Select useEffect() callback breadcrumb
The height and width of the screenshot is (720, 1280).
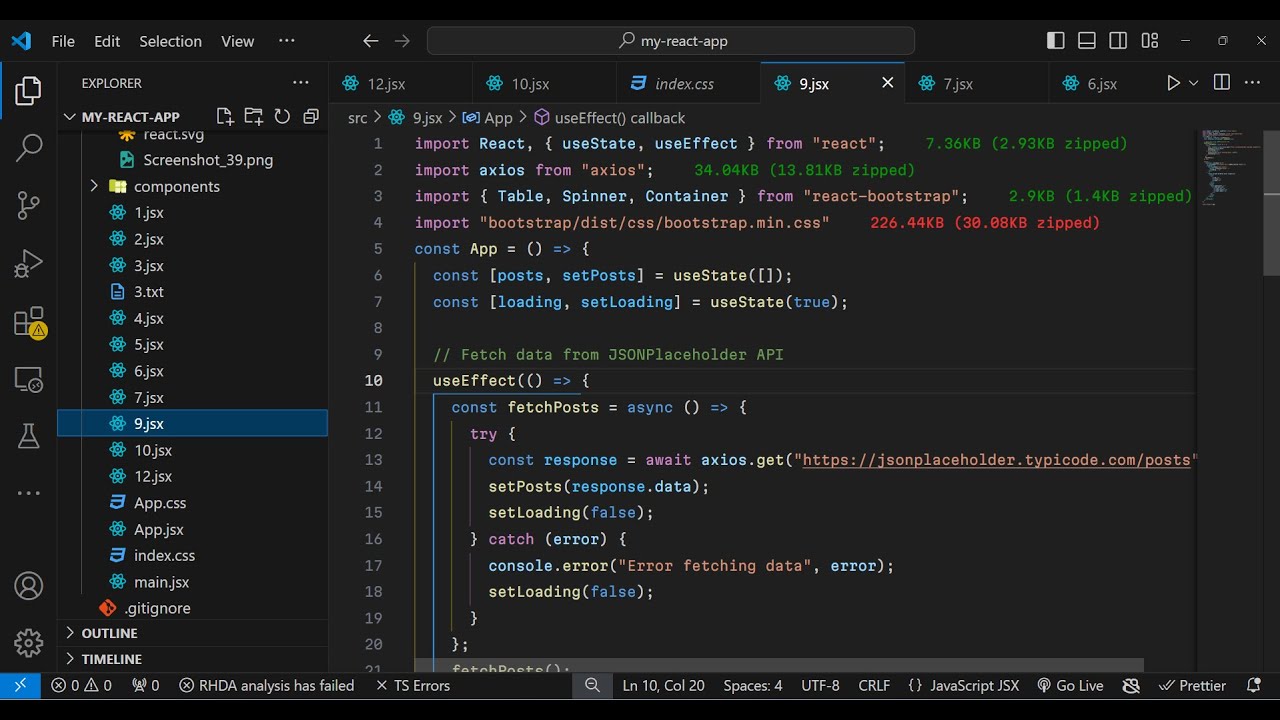click(609, 118)
